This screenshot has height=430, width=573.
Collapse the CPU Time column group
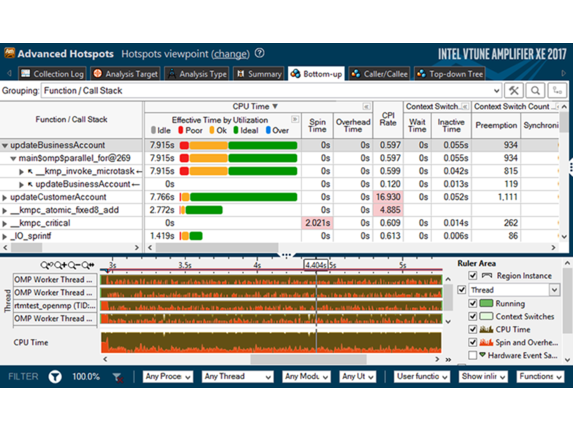[366, 107]
